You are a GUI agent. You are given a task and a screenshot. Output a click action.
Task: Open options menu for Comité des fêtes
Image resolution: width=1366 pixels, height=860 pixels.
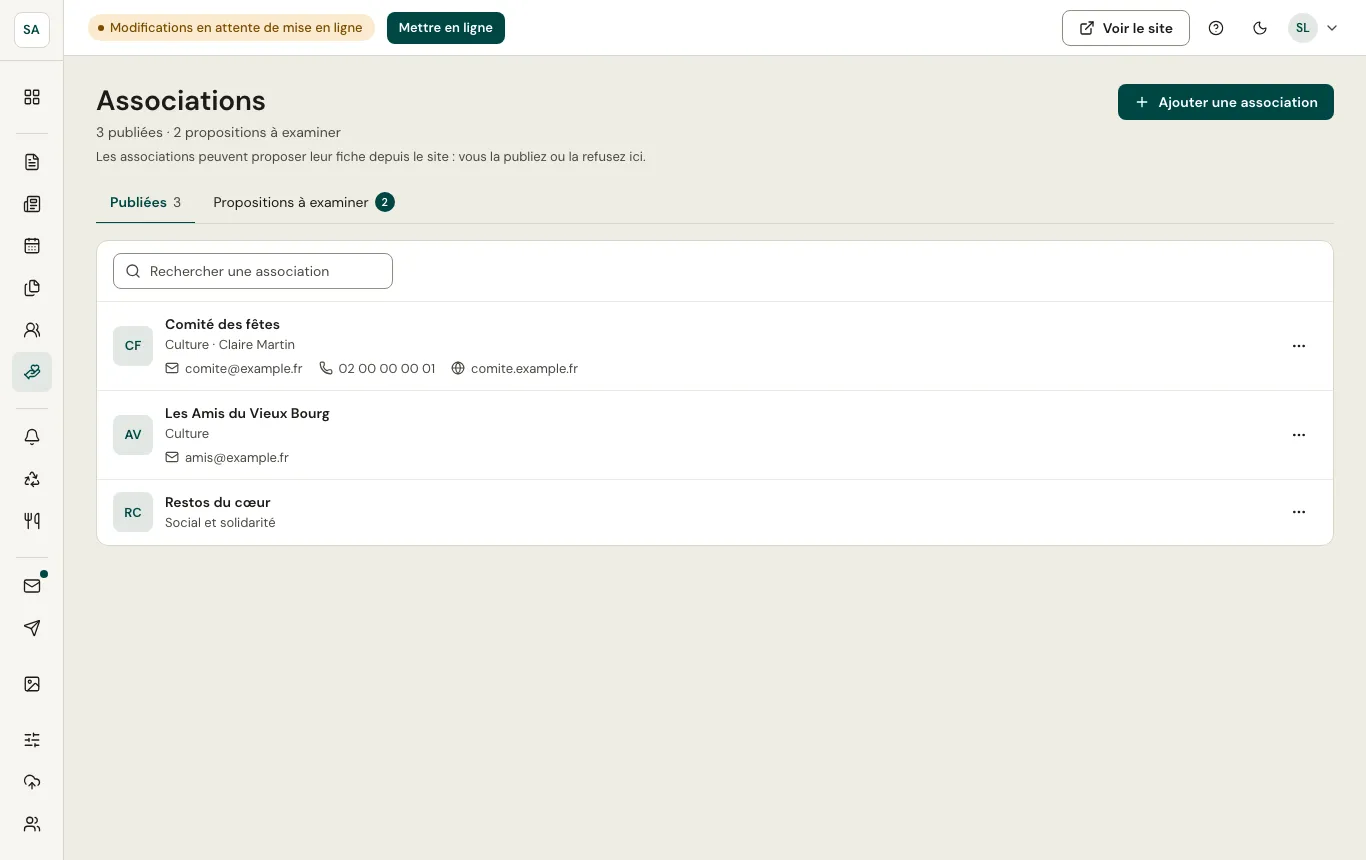point(1299,346)
